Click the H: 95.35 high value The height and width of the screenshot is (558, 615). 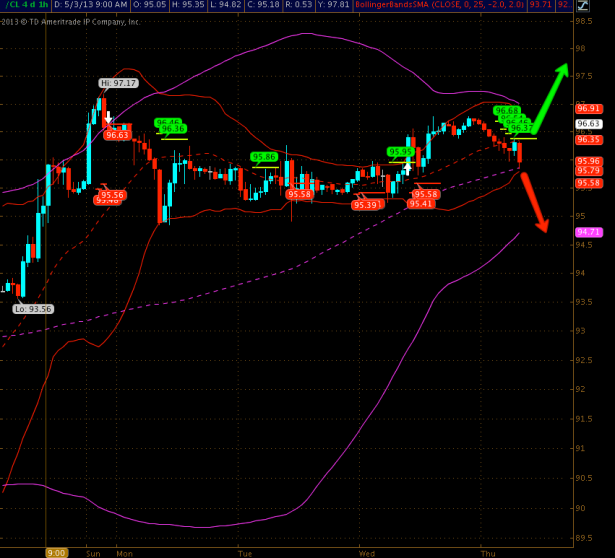(188, 5)
